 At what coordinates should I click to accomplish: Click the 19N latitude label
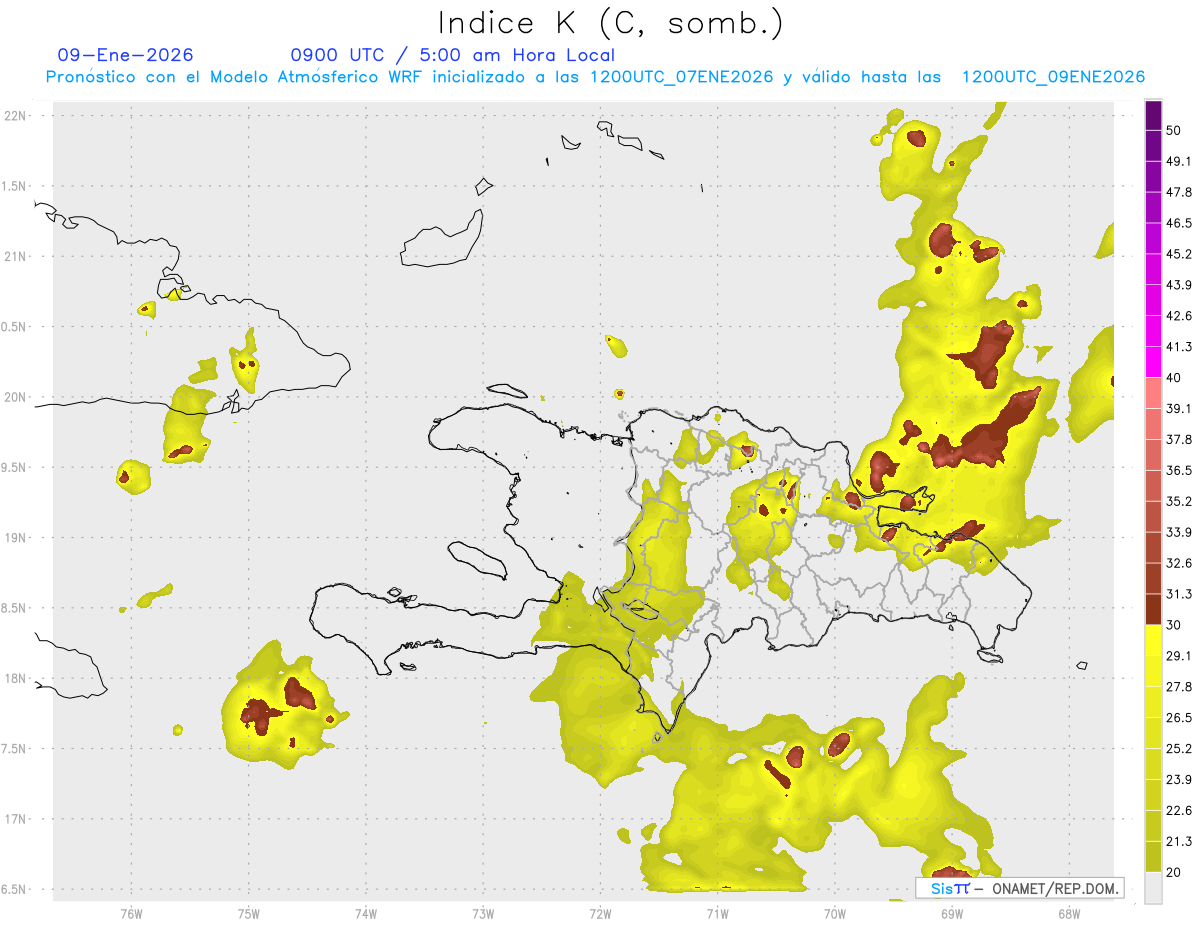[15, 538]
